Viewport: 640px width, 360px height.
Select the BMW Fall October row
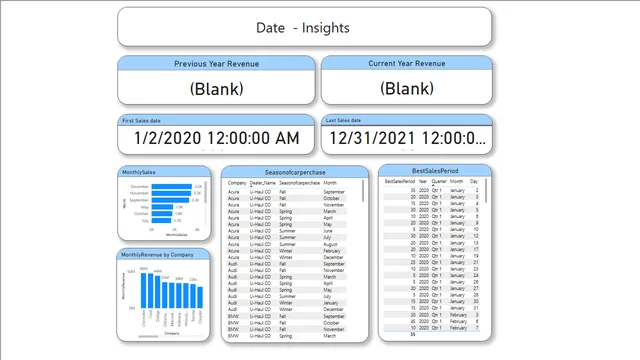click(x=287, y=323)
